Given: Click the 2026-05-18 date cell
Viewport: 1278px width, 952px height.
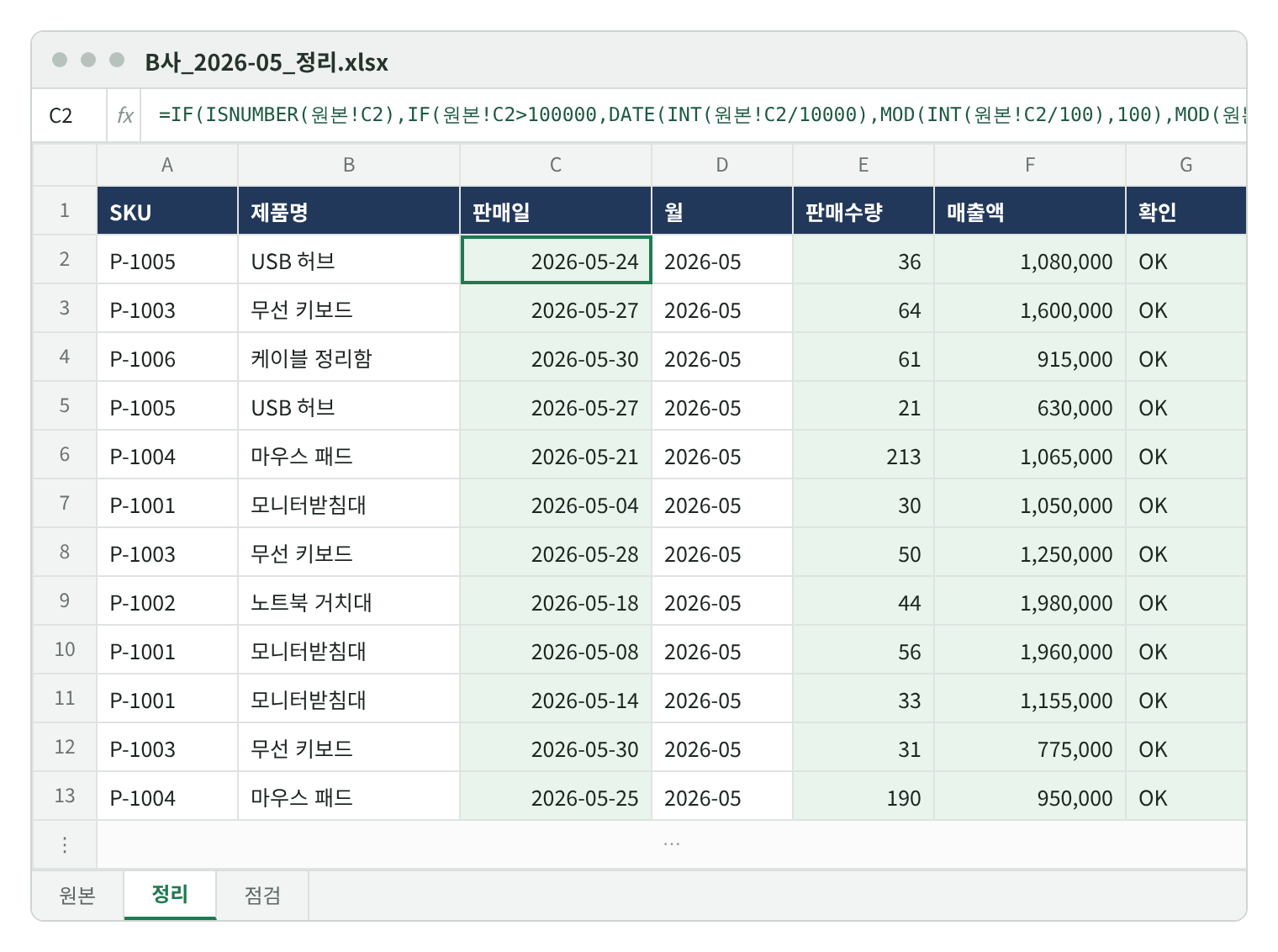Looking at the screenshot, I should [x=556, y=601].
